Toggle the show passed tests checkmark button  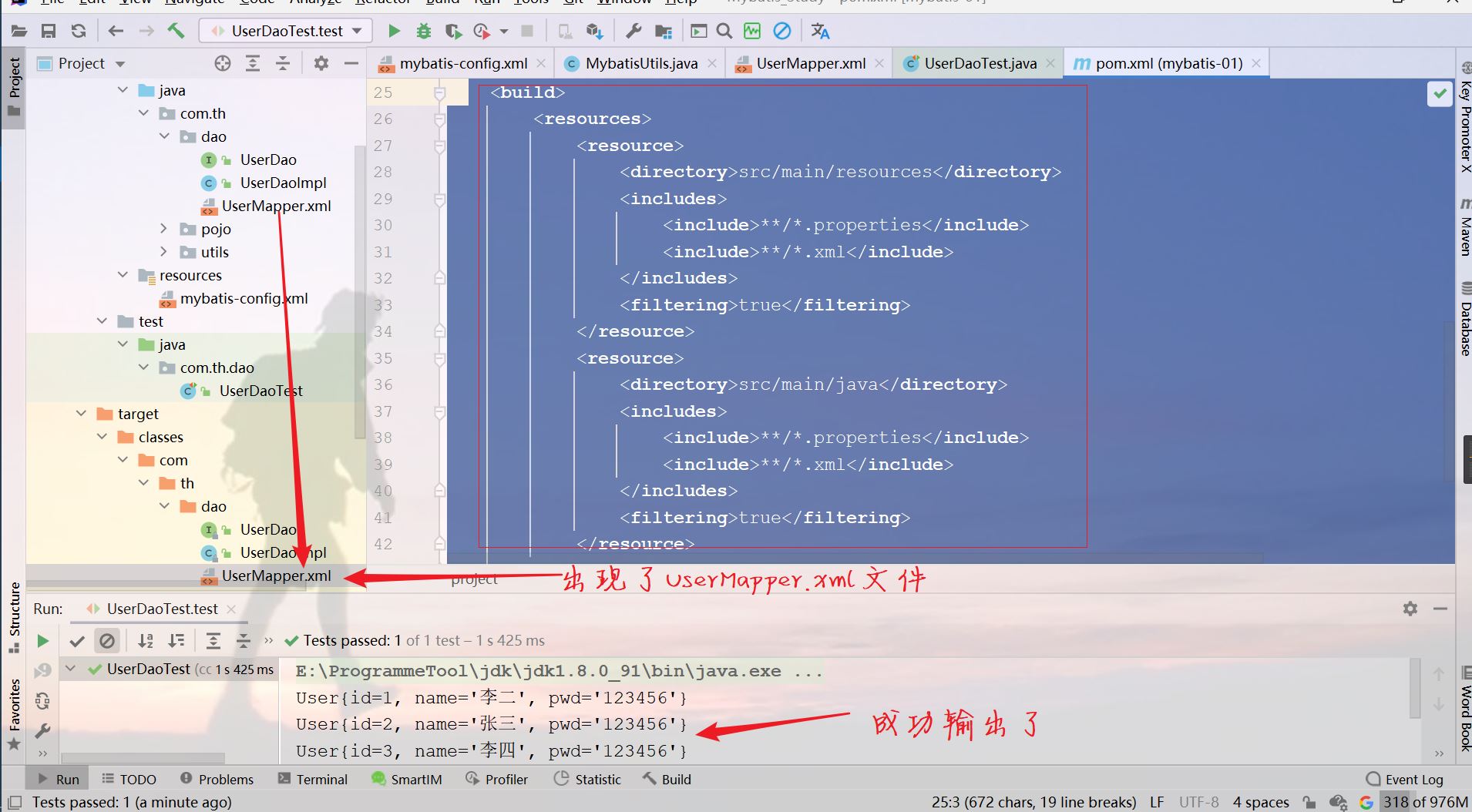tap(77, 640)
